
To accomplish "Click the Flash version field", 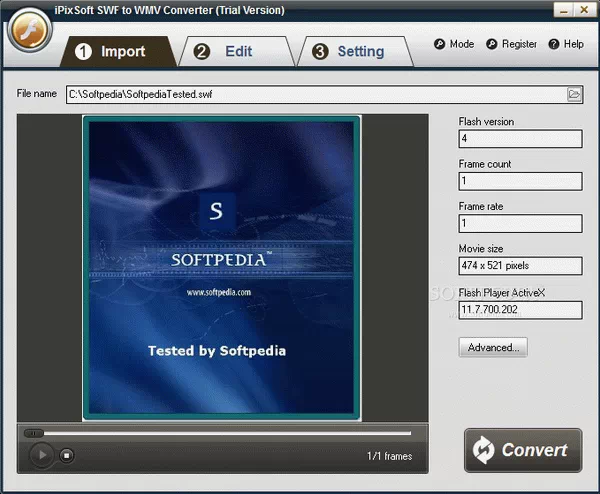I will (520, 139).
